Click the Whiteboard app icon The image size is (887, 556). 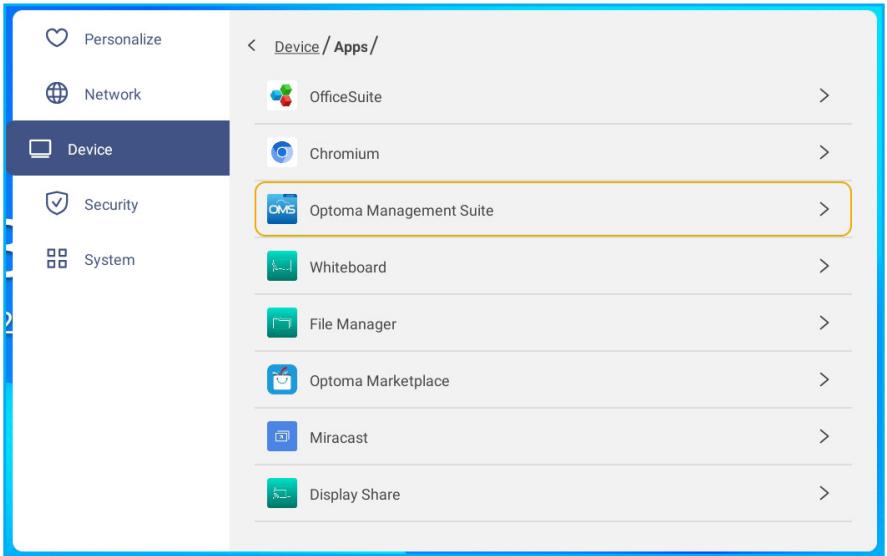tap(282, 266)
